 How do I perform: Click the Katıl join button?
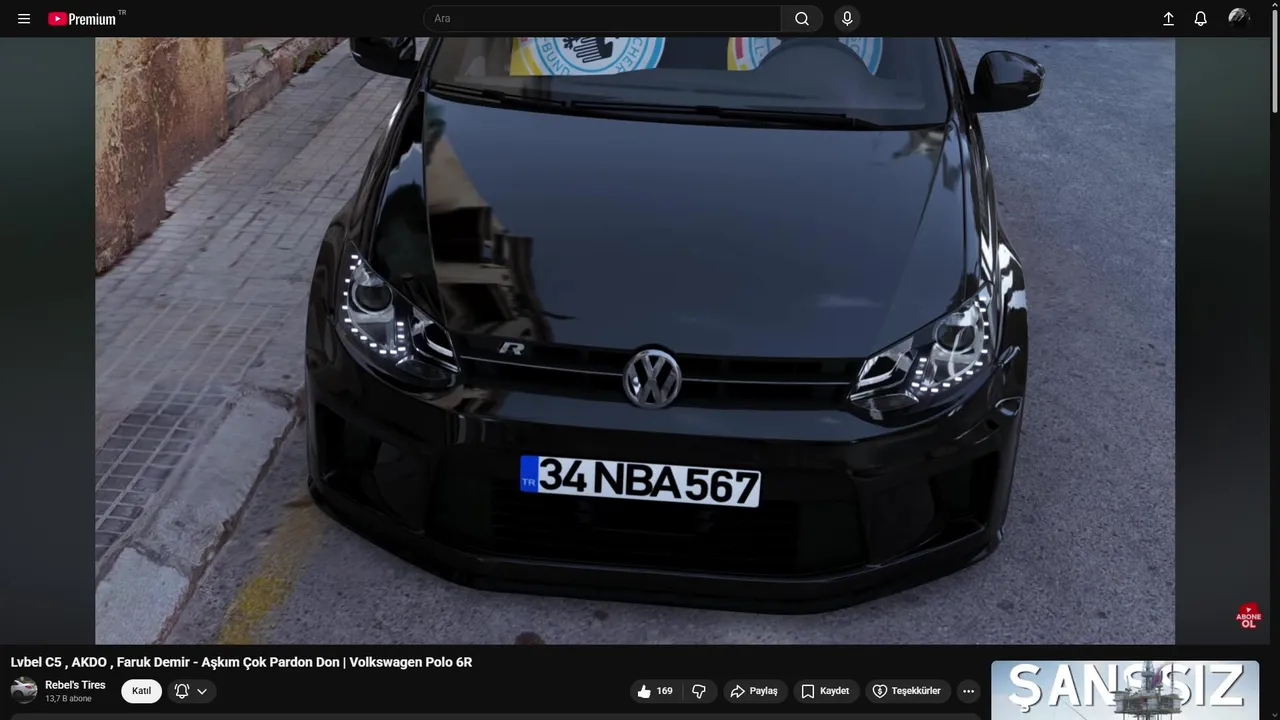click(141, 691)
